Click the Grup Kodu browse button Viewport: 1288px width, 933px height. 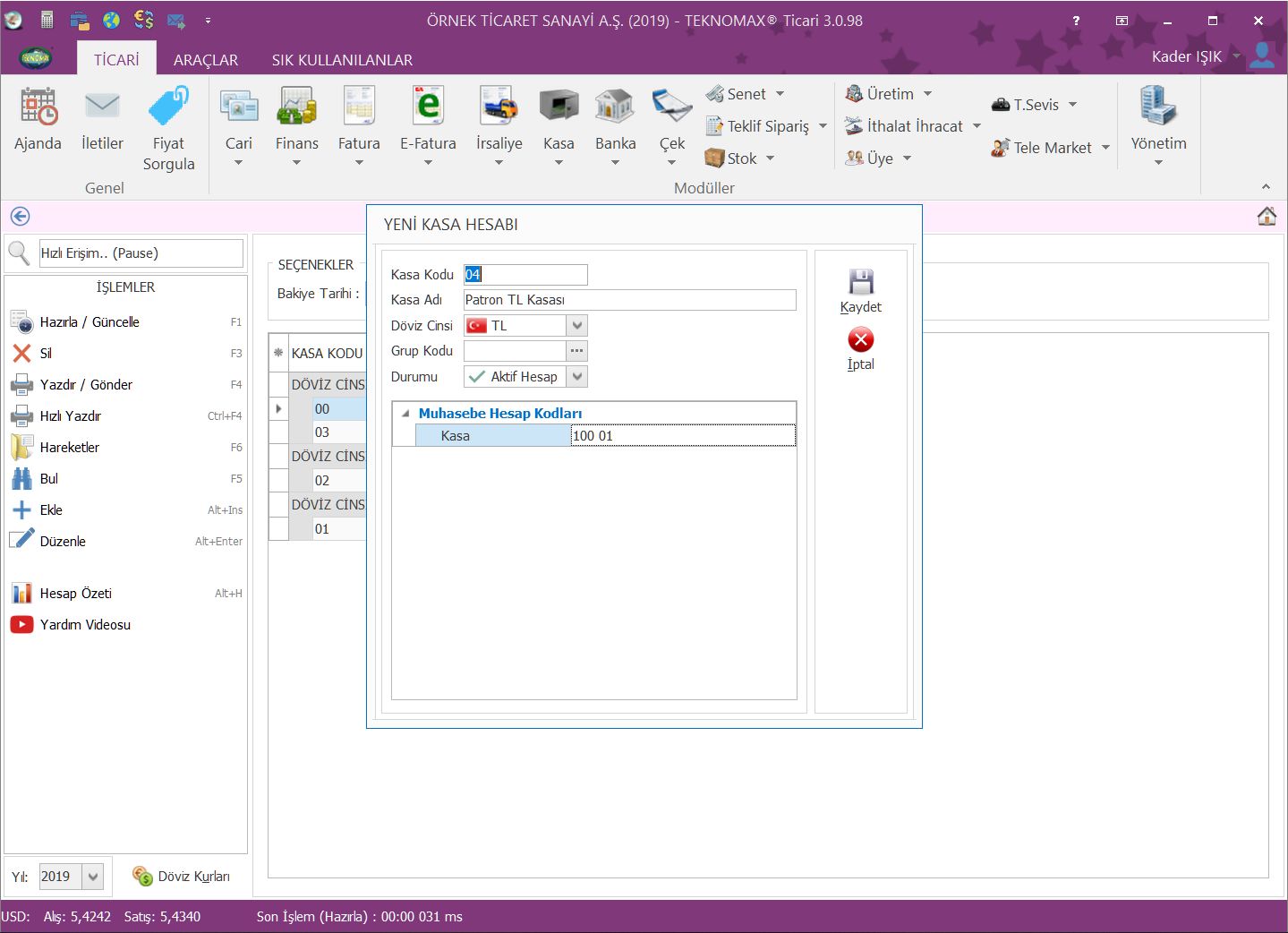pos(577,351)
